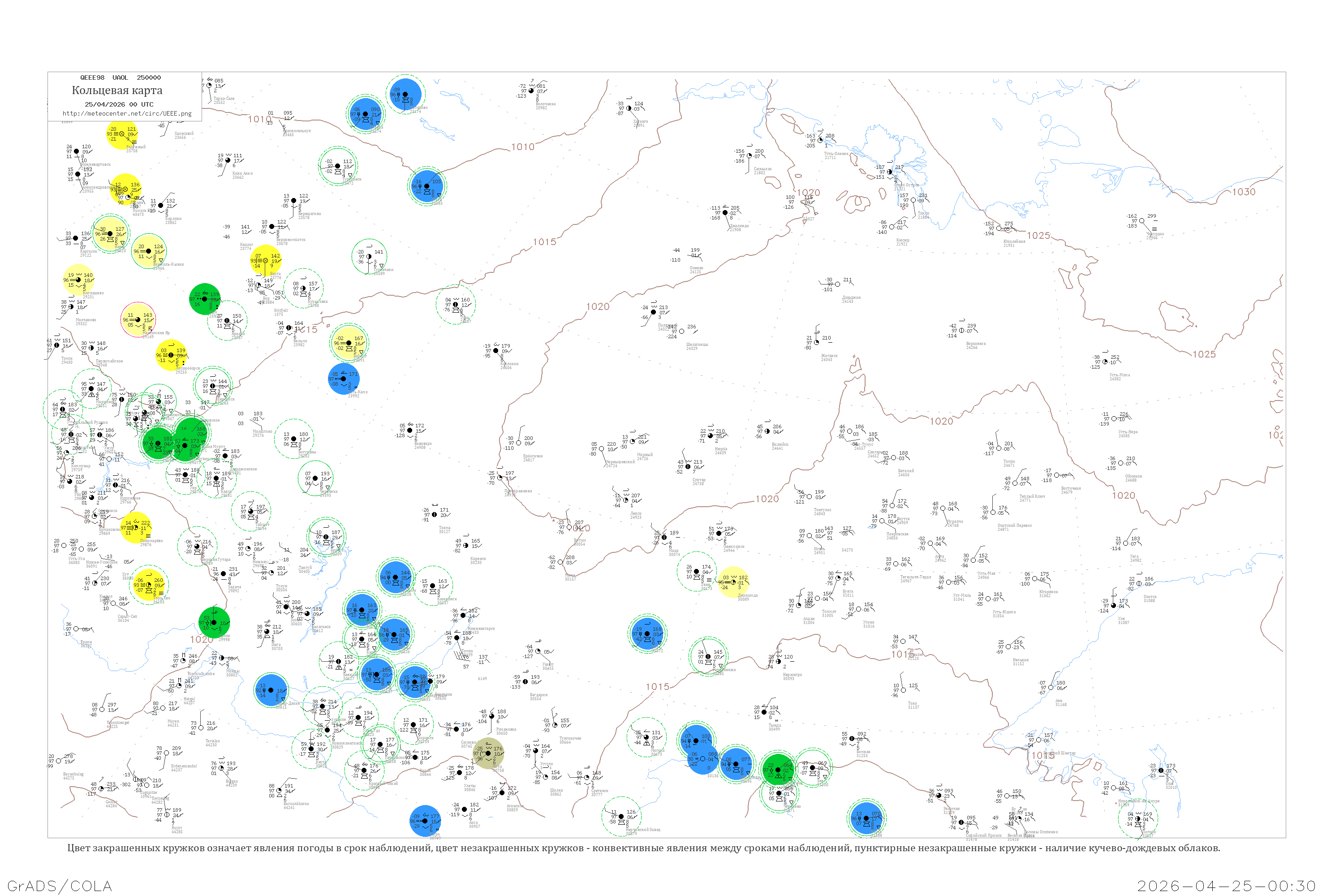Click the 1030 isobar label

click(x=1244, y=192)
